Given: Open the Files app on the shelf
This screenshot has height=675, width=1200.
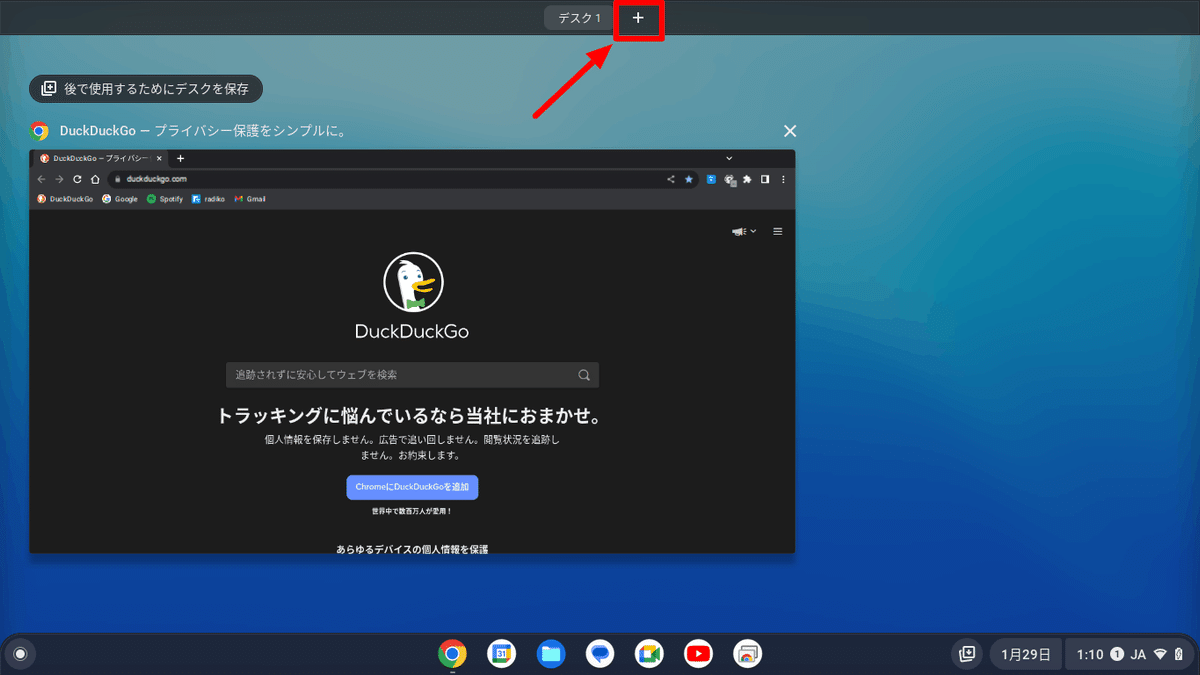Looking at the screenshot, I should click(x=551, y=654).
